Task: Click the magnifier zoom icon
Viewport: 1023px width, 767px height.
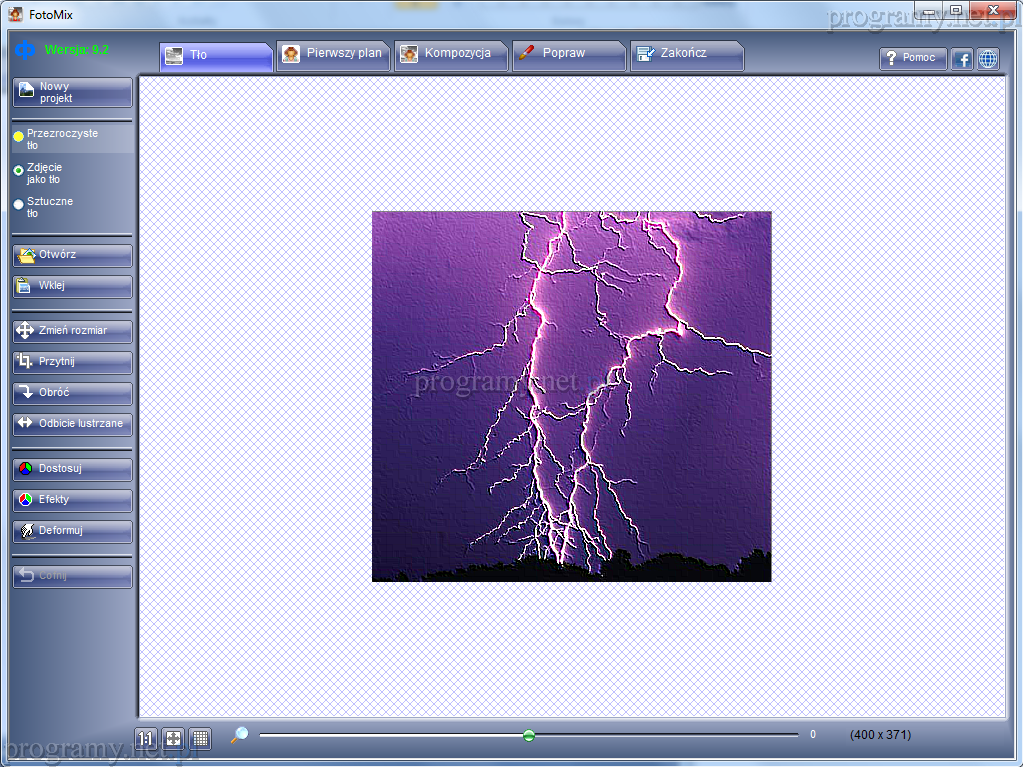Action: [240, 735]
